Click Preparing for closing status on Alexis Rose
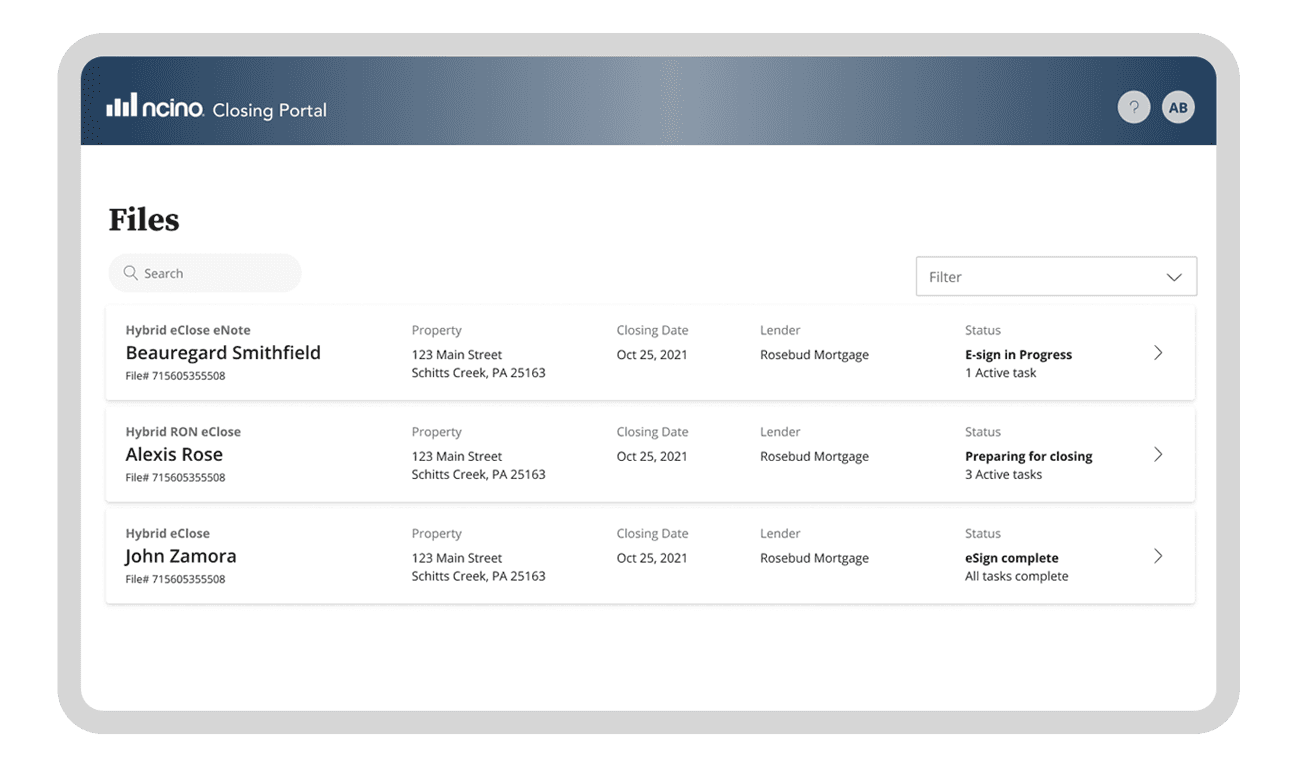This screenshot has width=1300, height=769. tap(1028, 456)
